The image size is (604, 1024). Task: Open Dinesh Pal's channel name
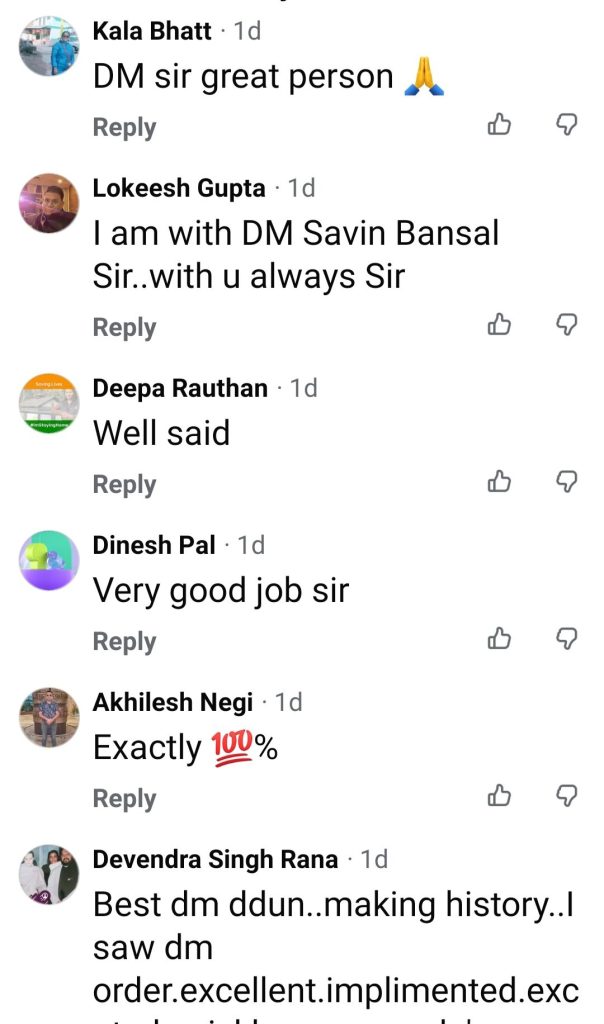154,545
